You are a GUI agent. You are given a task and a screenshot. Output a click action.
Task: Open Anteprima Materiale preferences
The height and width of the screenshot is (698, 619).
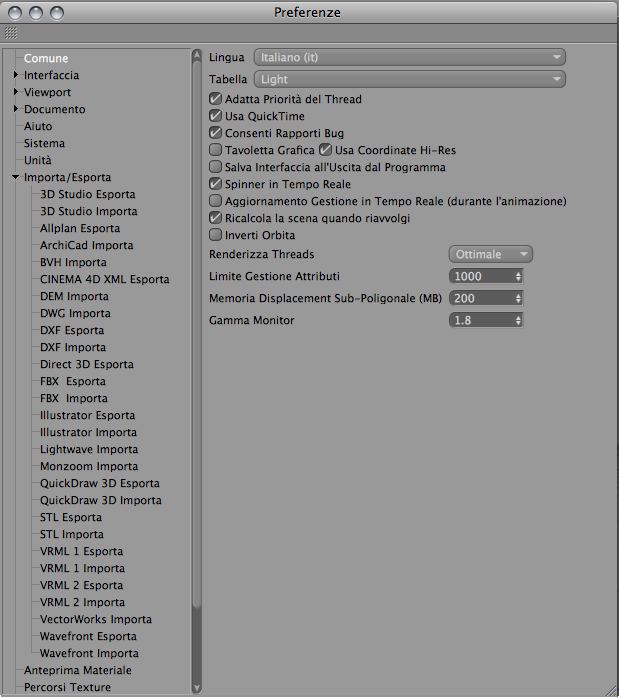point(77,670)
